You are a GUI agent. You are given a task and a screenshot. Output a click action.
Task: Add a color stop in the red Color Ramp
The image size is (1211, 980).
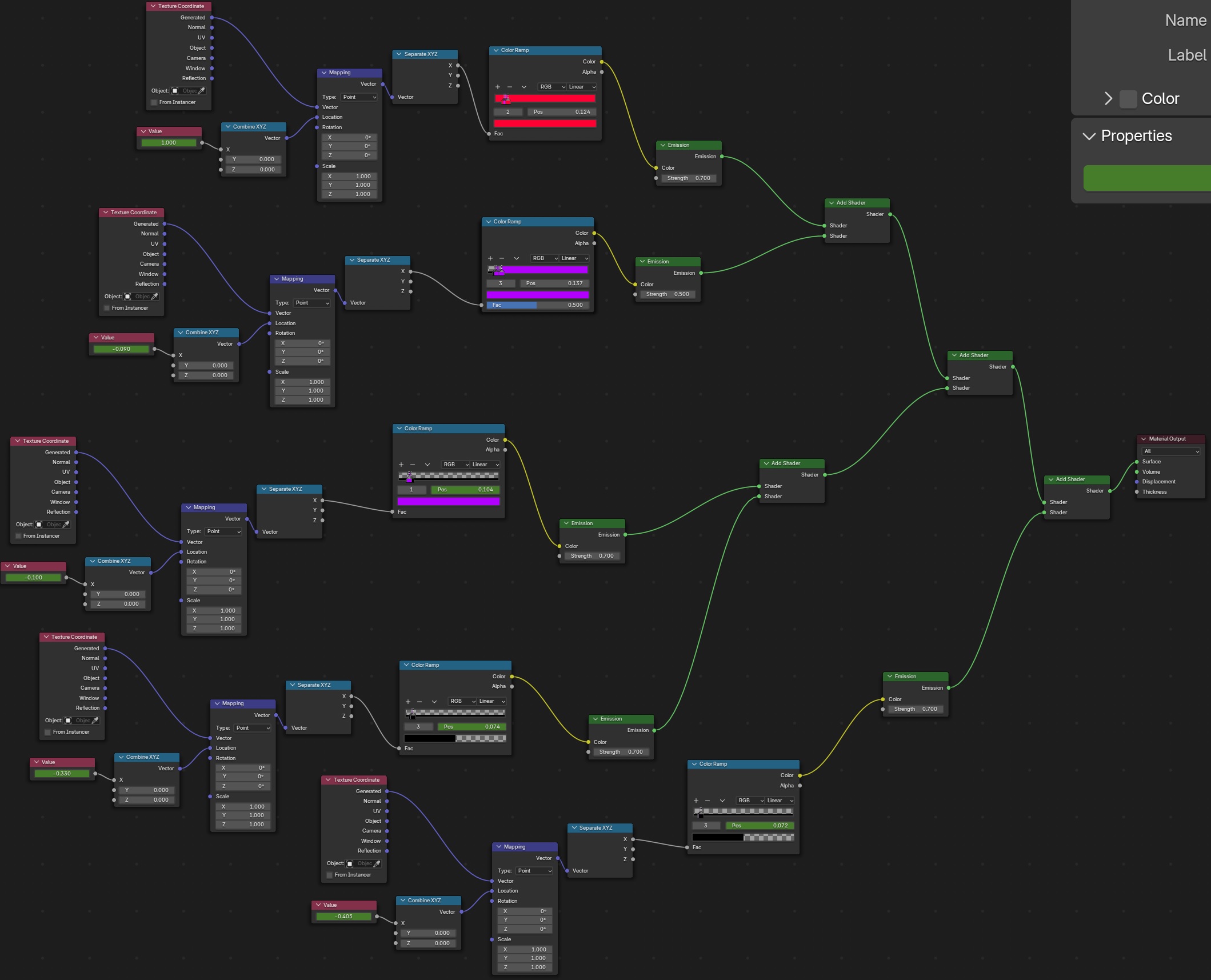click(x=497, y=87)
